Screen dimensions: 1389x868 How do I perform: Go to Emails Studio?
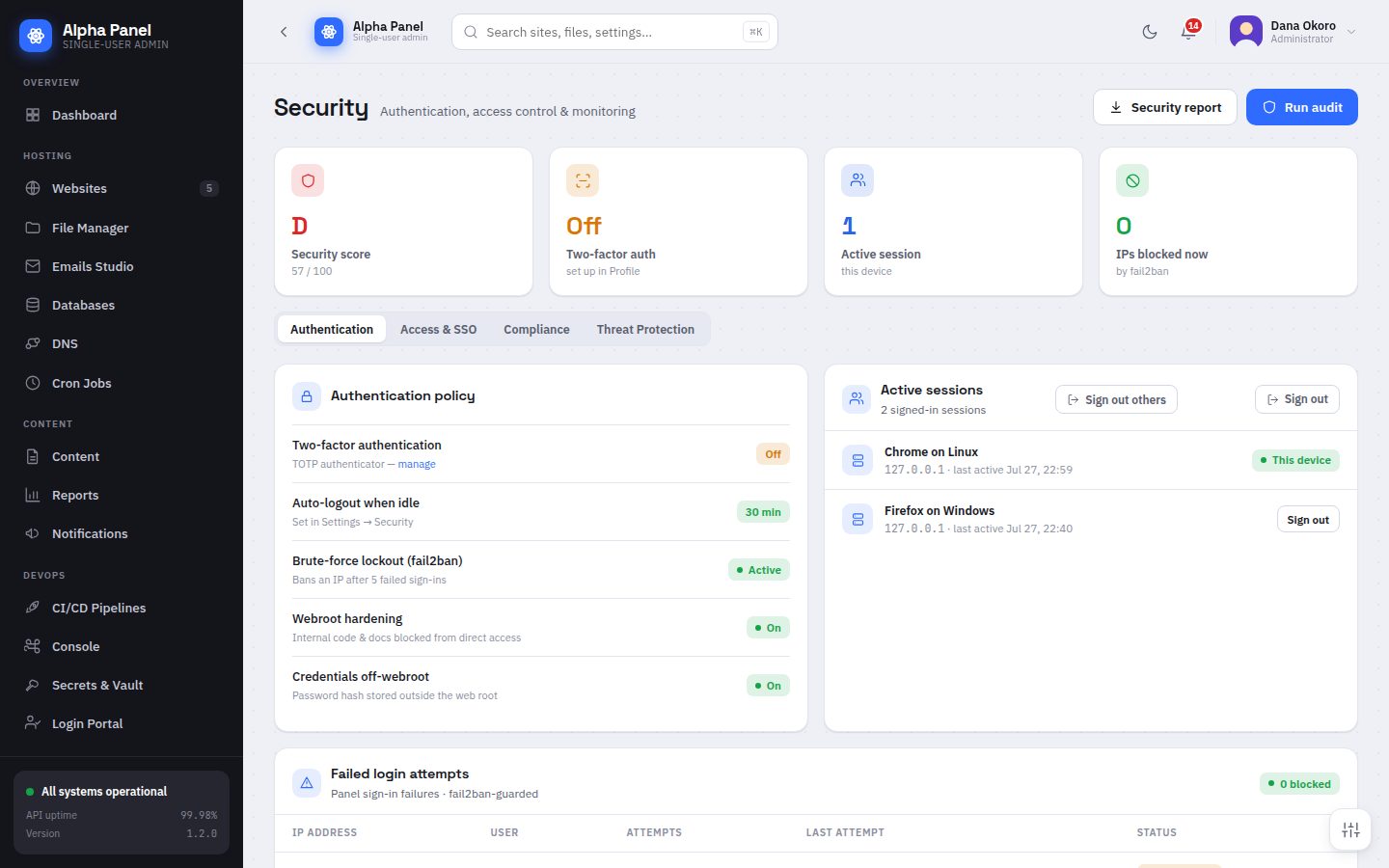(x=122, y=266)
